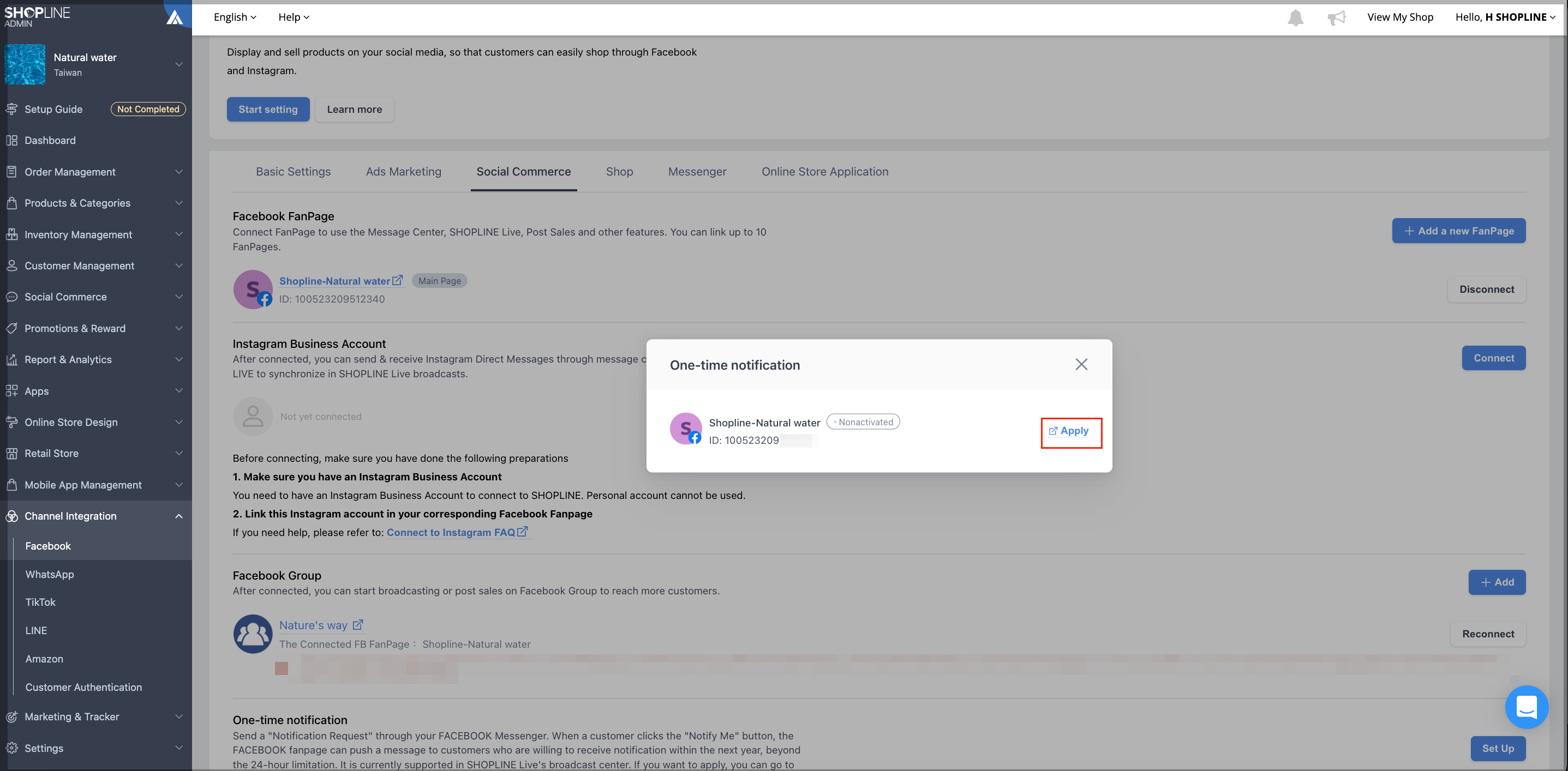Click the Dashboard sidebar icon
The image size is (1568, 771).
tap(11, 141)
